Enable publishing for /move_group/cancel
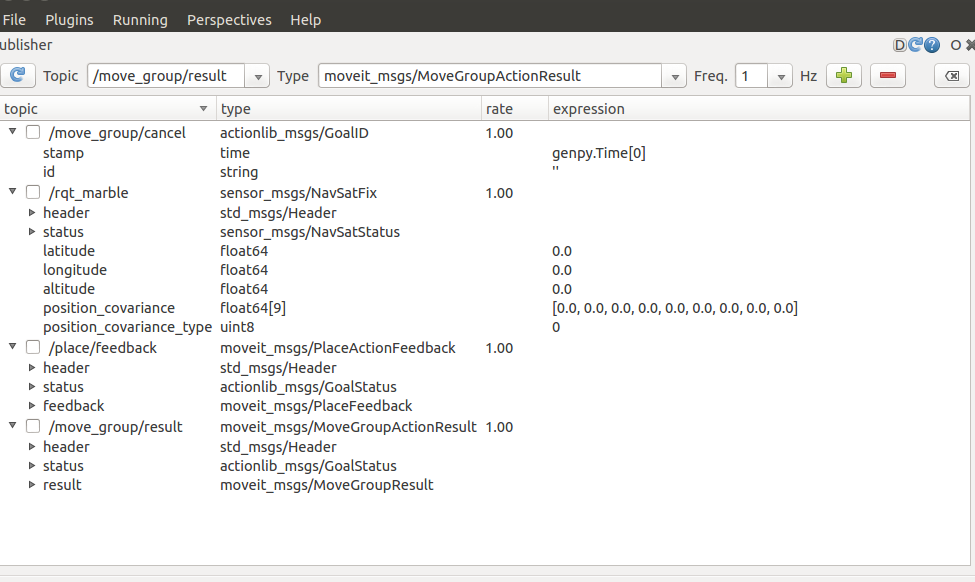 [x=33, y=133]
